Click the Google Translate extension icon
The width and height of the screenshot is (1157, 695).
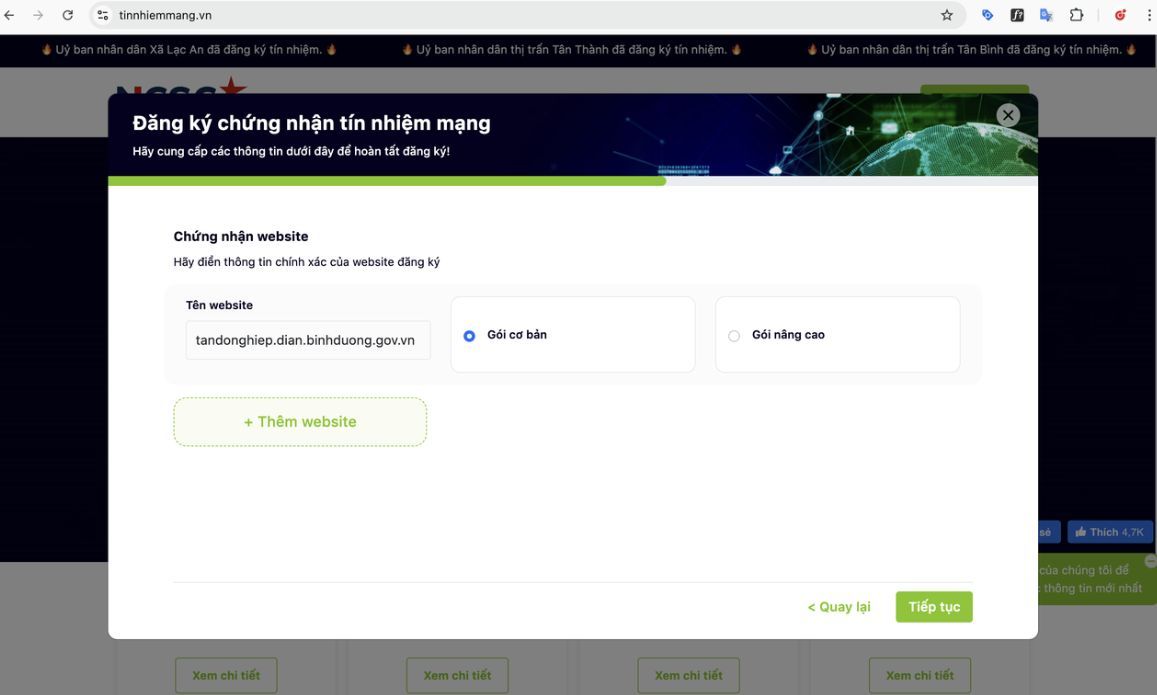click(1046, 15)
